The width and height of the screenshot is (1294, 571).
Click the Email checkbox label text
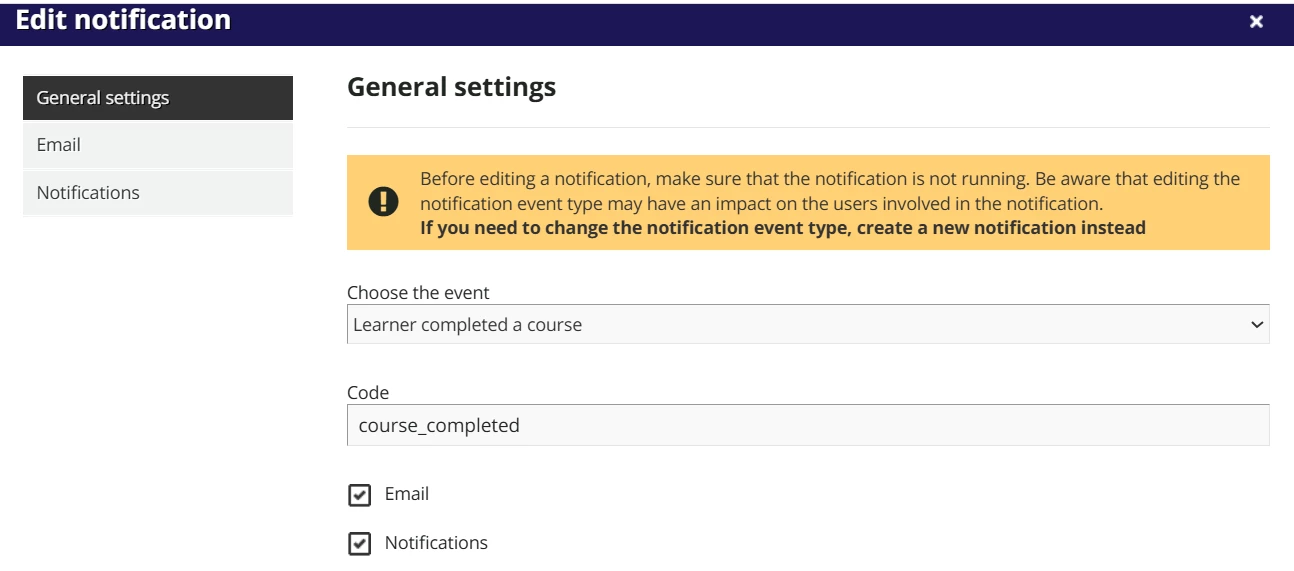[407, 494]
